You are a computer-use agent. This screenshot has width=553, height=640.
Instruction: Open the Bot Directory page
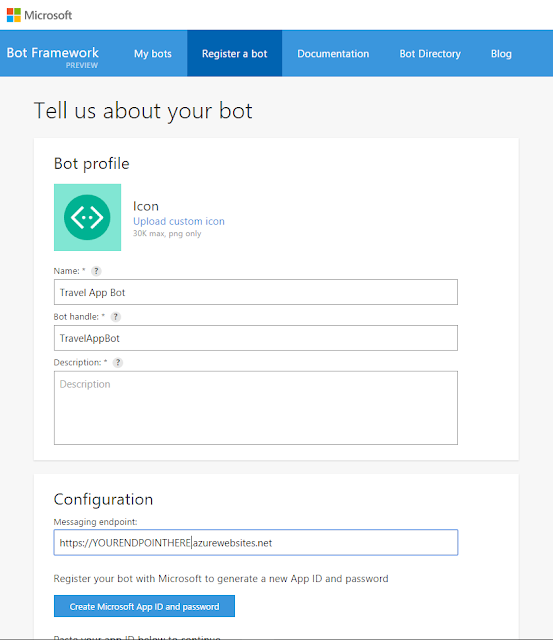tap(430, 53)
